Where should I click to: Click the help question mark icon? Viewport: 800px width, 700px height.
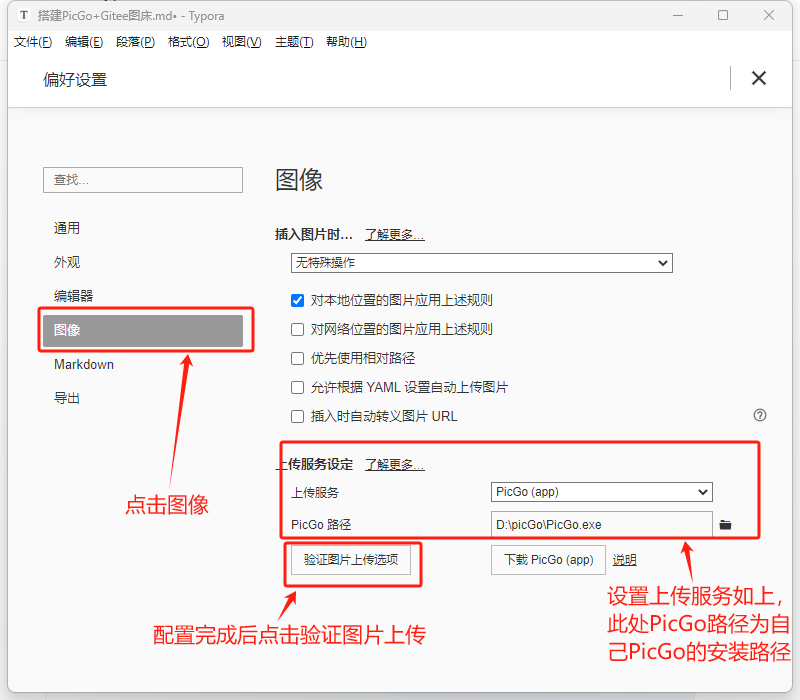[x=760, y=415]
